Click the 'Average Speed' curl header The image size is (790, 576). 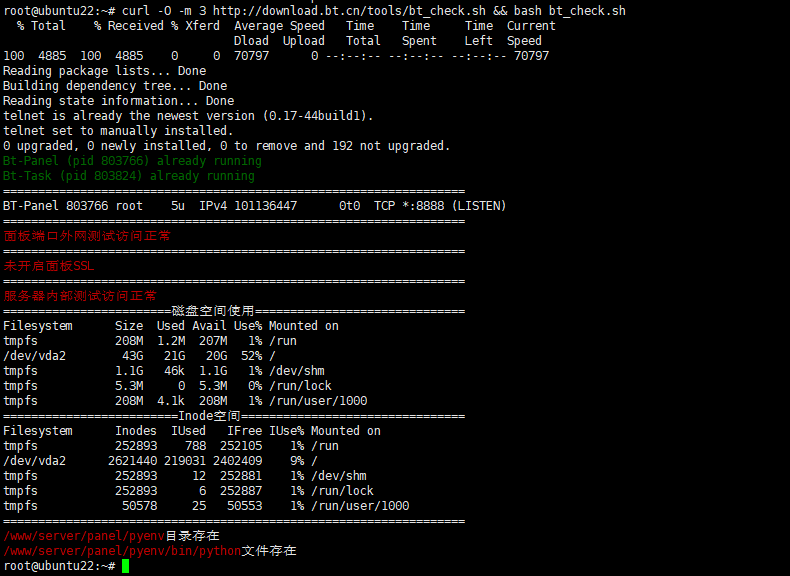[279, 26]
